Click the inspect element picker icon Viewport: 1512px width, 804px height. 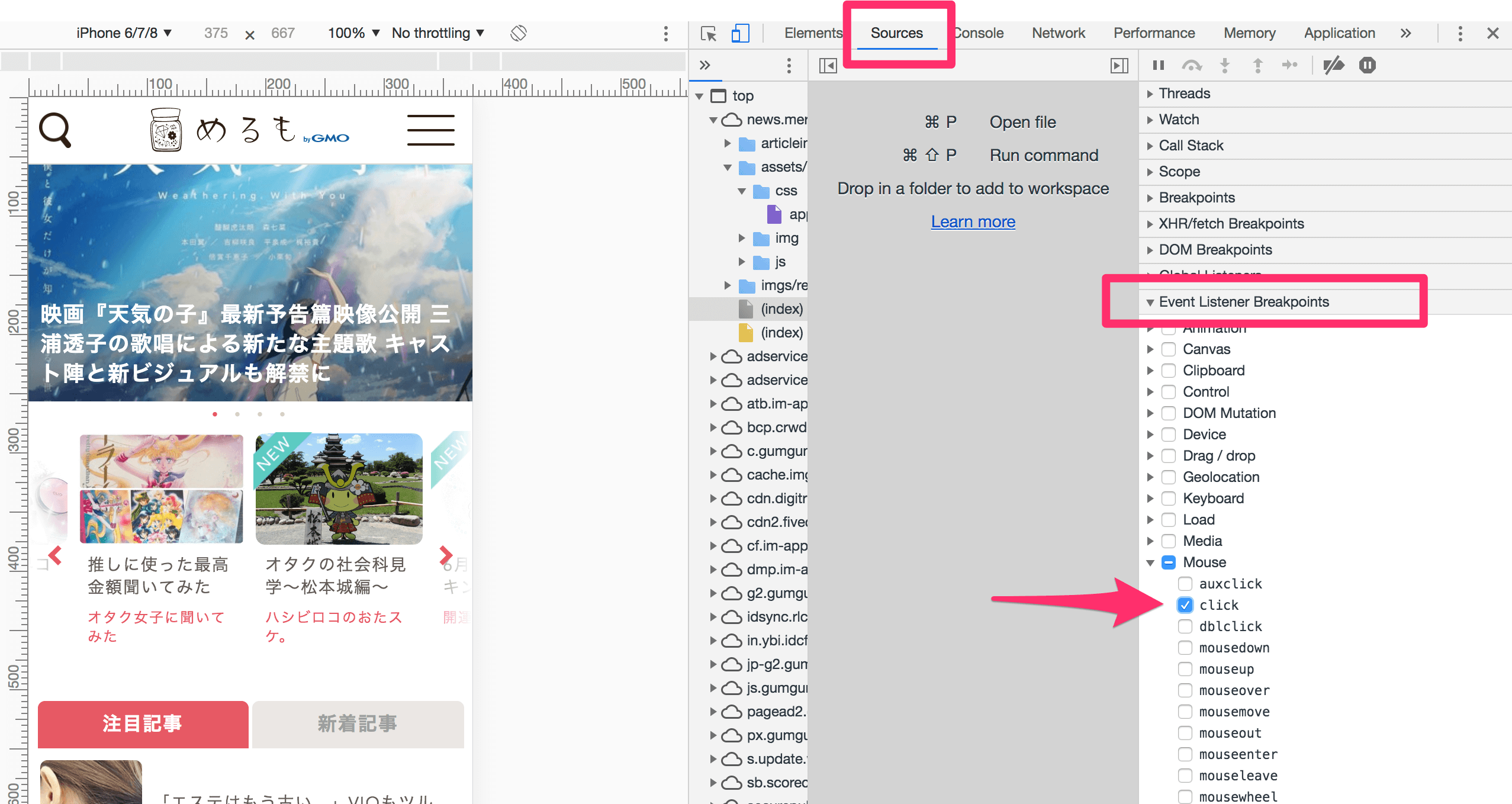click(x=708, y=34)
